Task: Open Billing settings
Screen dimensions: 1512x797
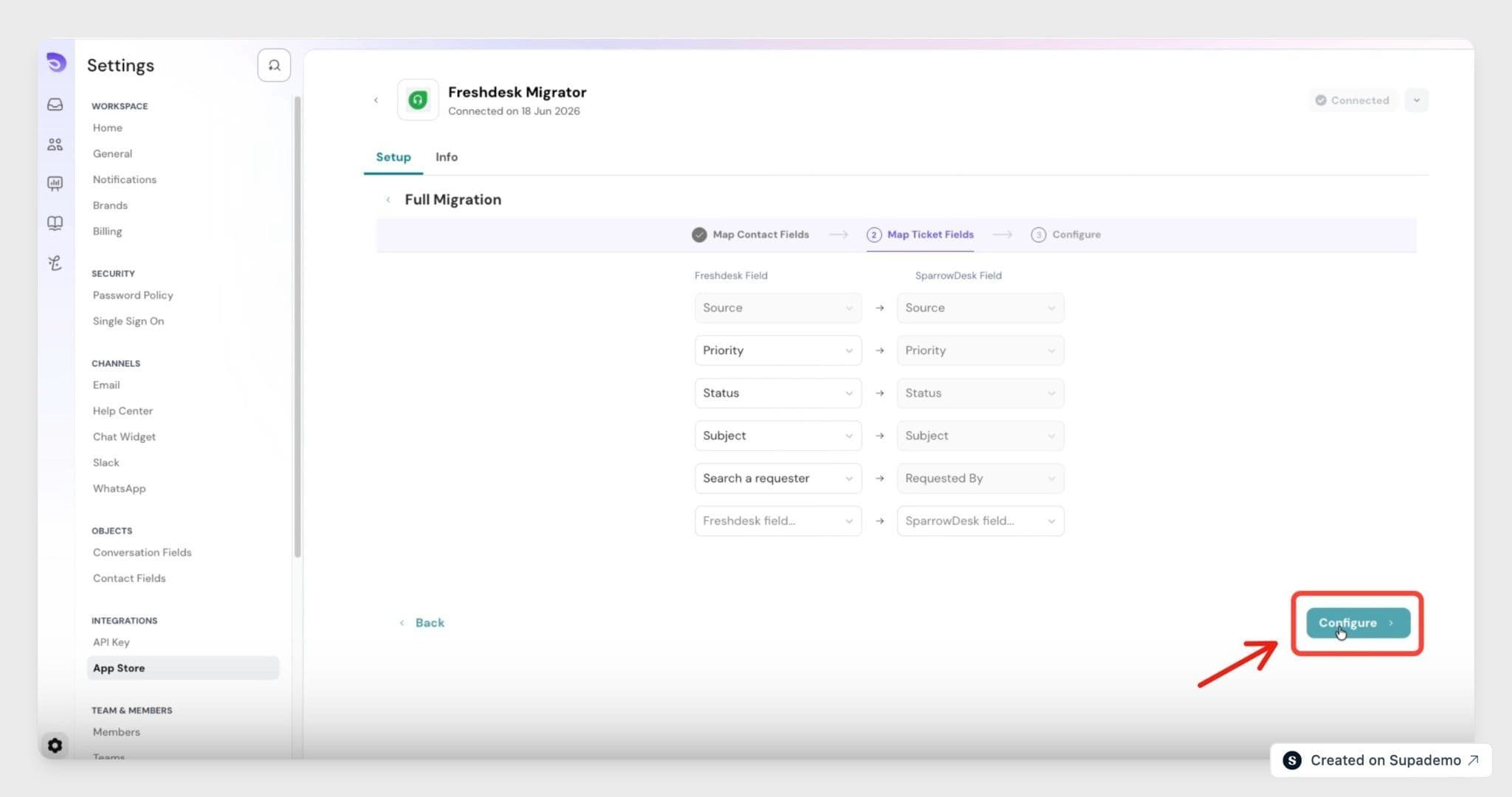Action: click(x=107, y=231)
